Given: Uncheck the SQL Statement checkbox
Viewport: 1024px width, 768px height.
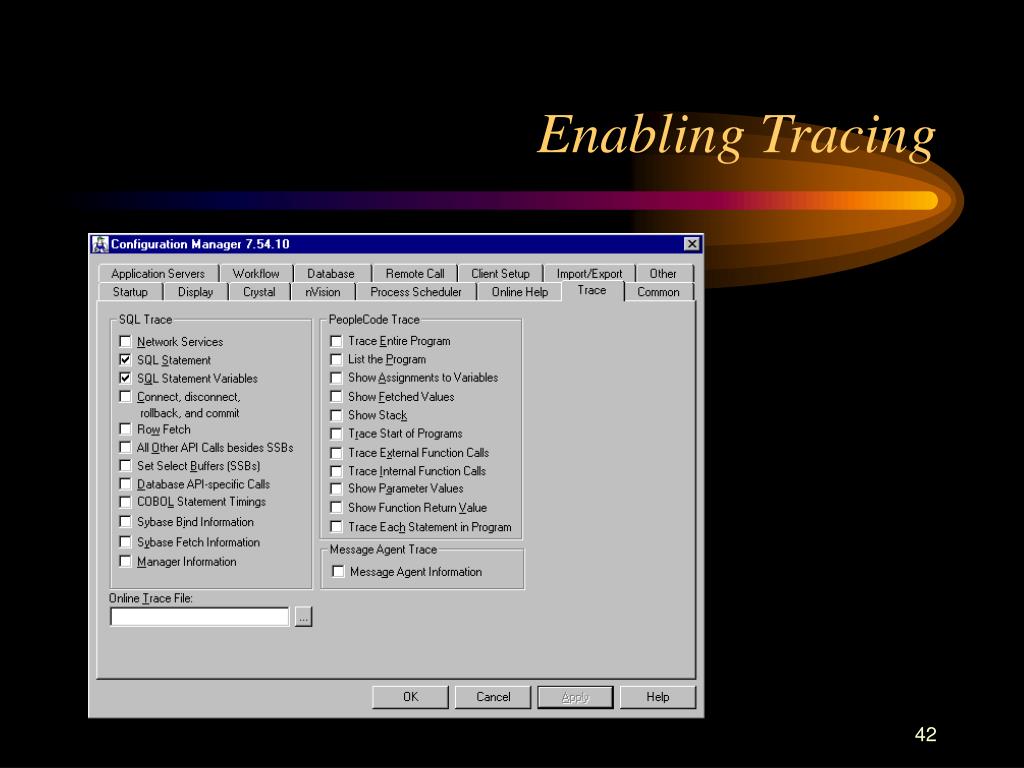Looking at the screenshot, I should click(125, 360).
